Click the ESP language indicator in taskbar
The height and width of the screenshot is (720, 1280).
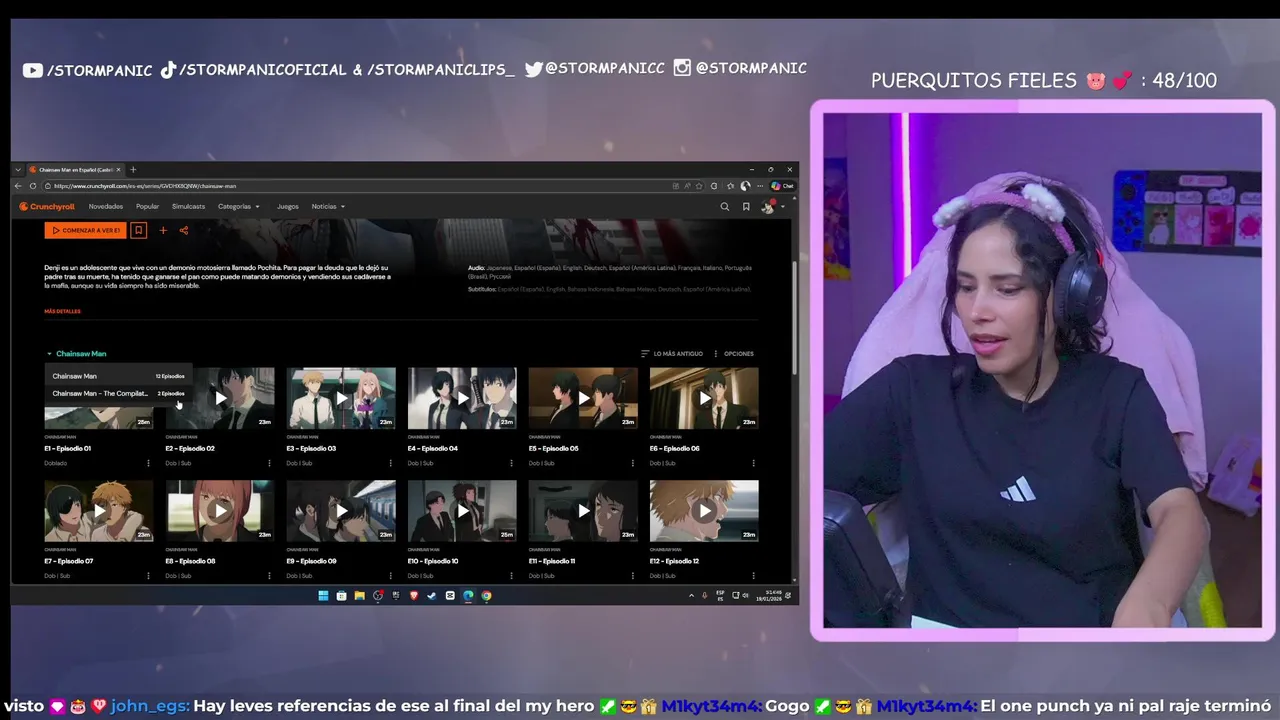720,596
